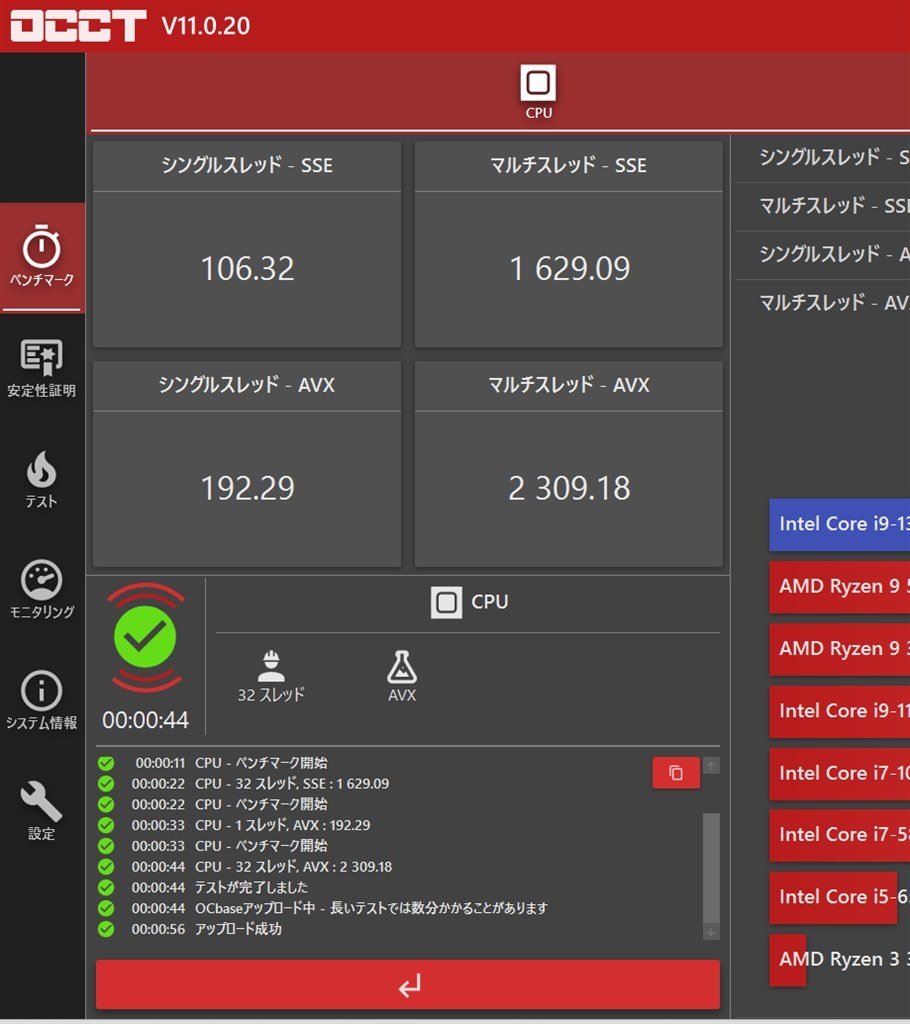Click the log scroll up arrow
The height and width of the screenshot is (1024, 910).
click(x=711, y=765)
